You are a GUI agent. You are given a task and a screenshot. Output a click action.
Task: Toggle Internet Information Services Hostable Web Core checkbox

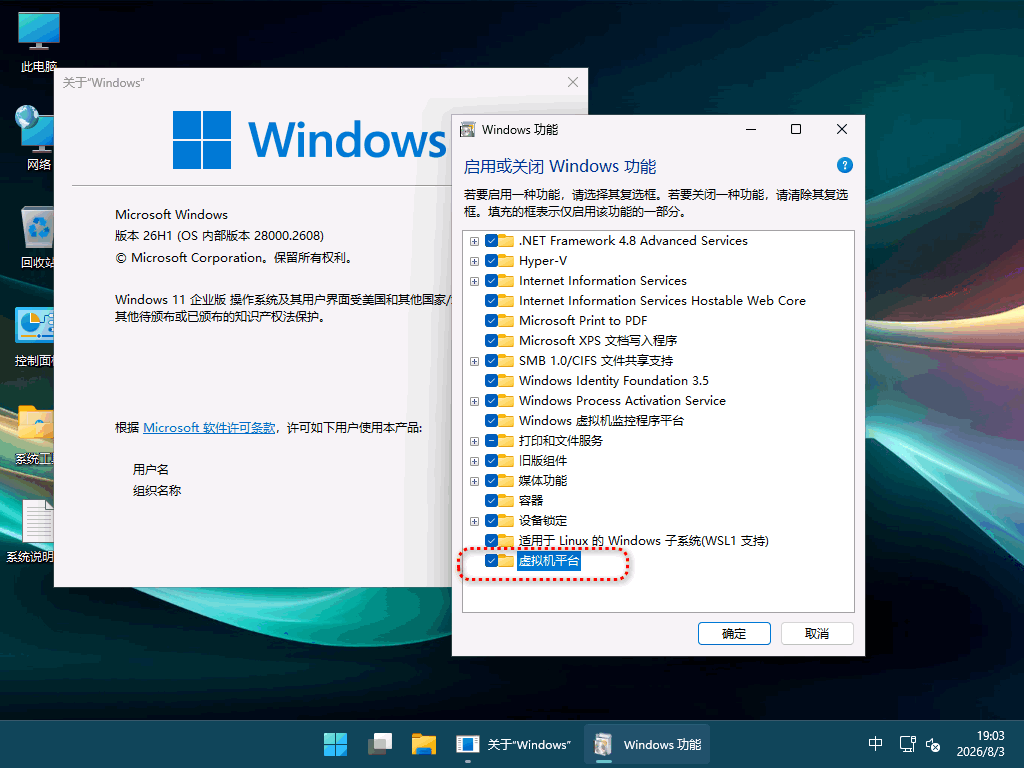(492, 300)
